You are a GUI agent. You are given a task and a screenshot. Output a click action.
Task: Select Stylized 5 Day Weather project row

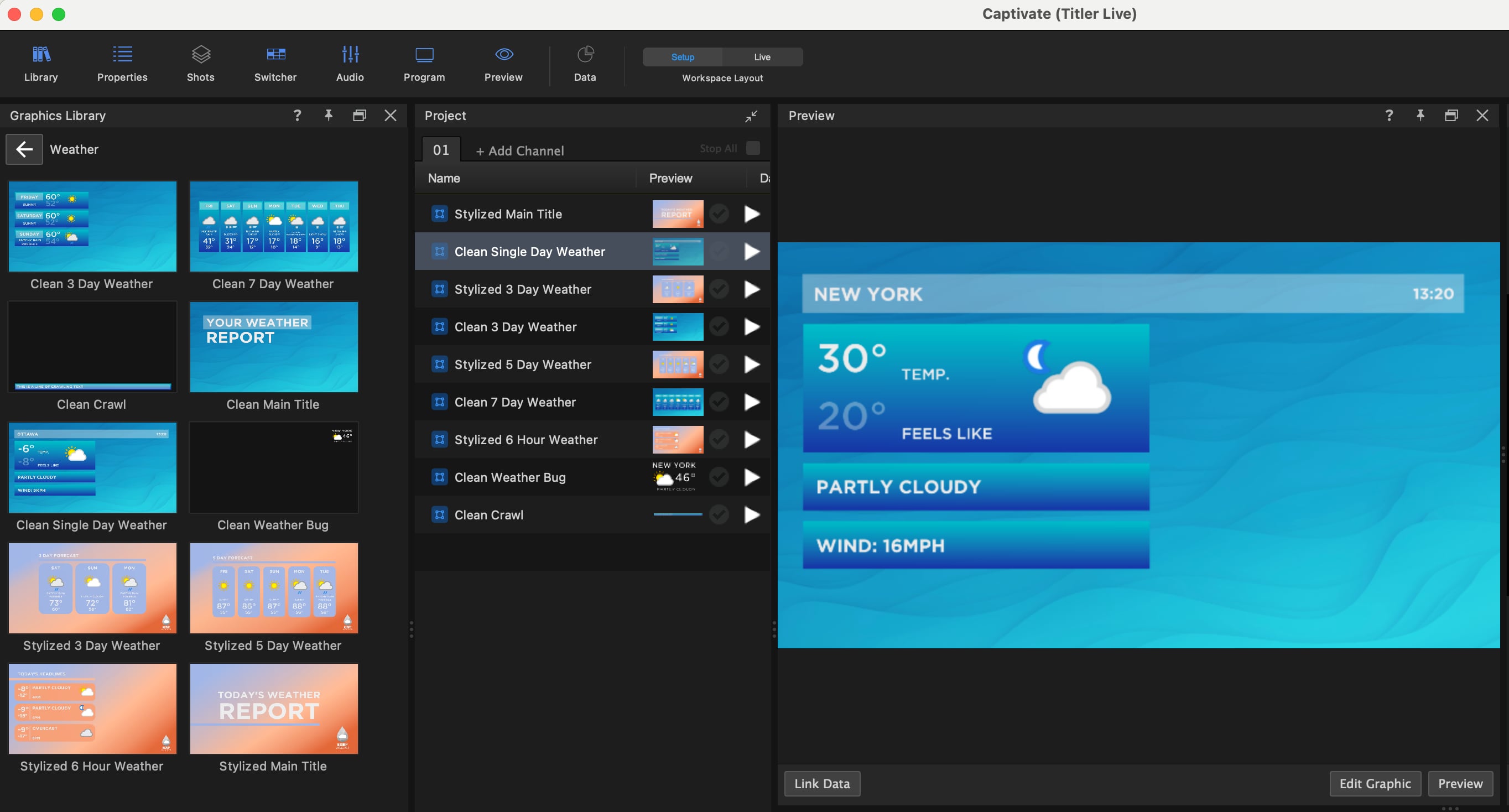click(x=592, y=365)
